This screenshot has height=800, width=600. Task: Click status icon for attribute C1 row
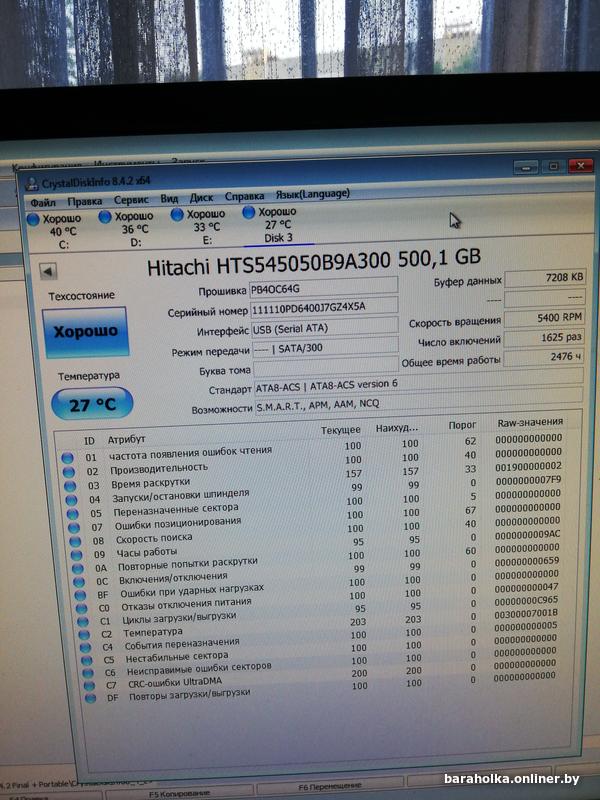(83, 622)
